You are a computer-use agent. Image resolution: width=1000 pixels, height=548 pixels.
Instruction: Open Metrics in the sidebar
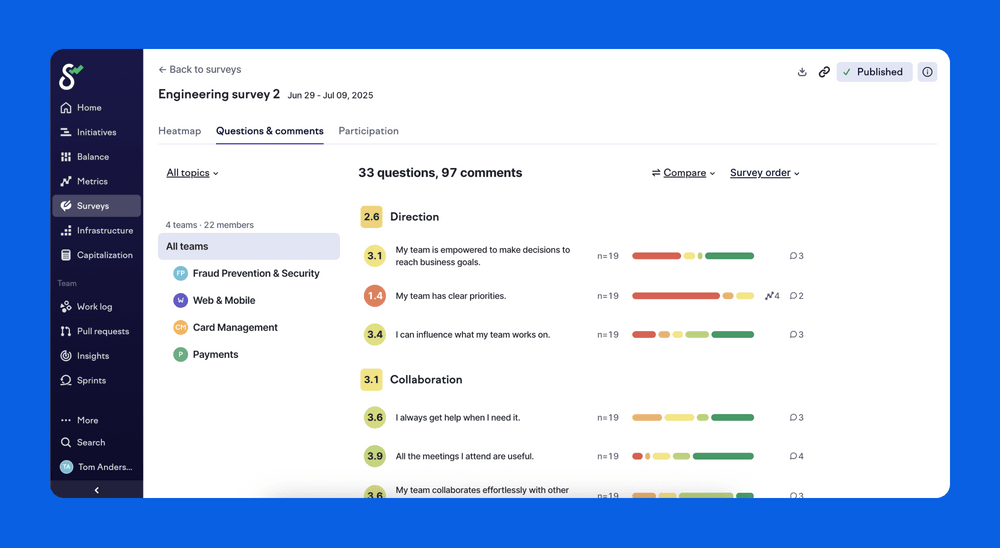[x=91, y=181]
